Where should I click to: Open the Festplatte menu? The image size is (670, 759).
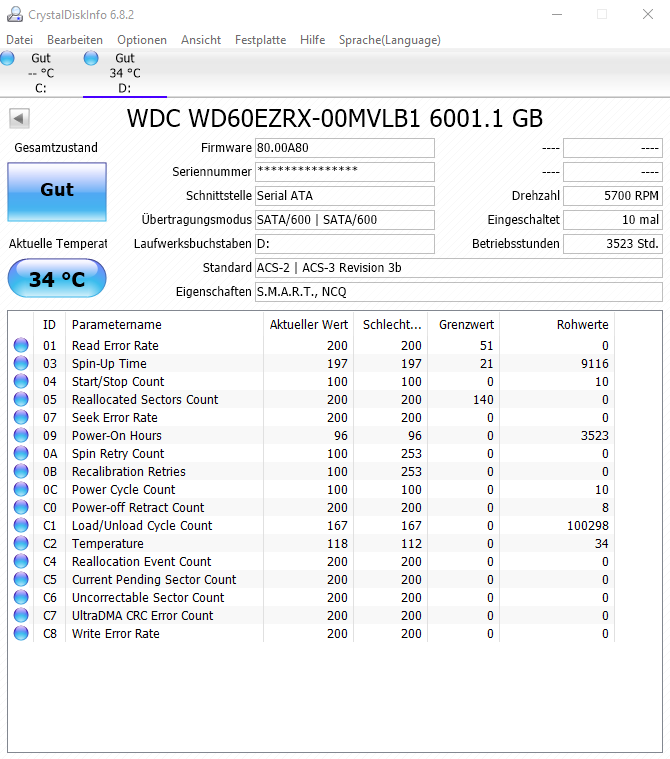tap(260, 40)
